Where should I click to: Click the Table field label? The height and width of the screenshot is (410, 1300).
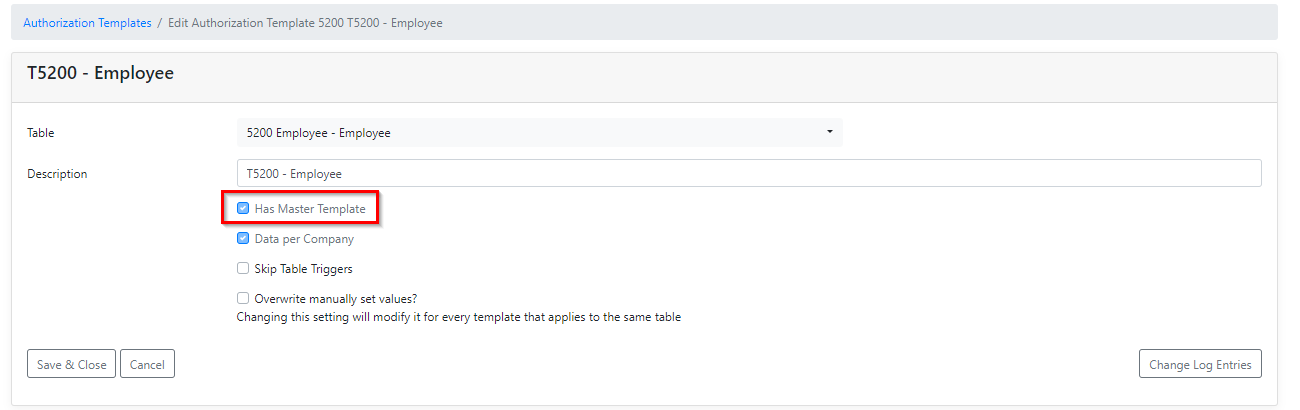pos(41,132)
